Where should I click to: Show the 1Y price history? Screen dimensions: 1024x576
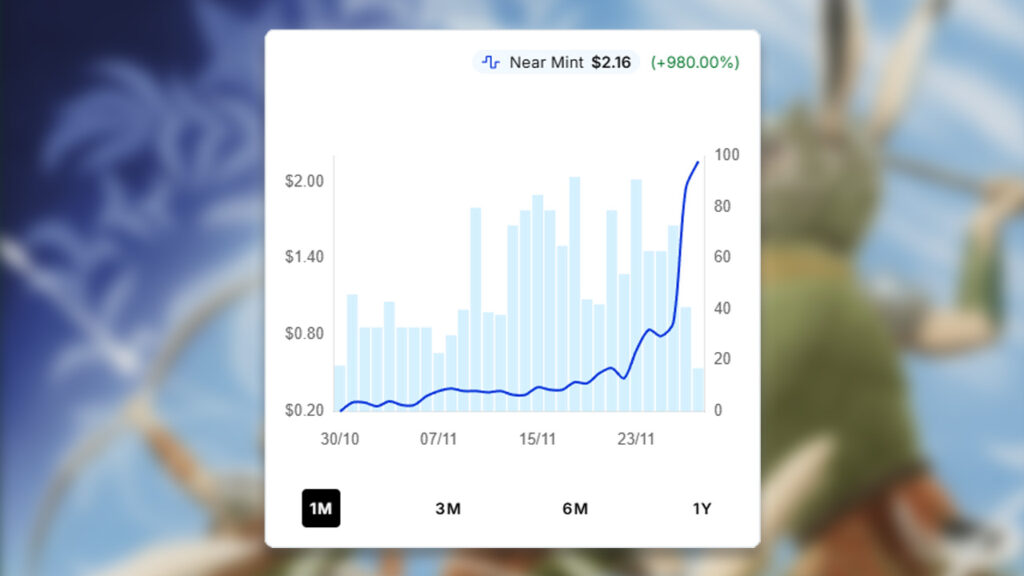(702, 508)
